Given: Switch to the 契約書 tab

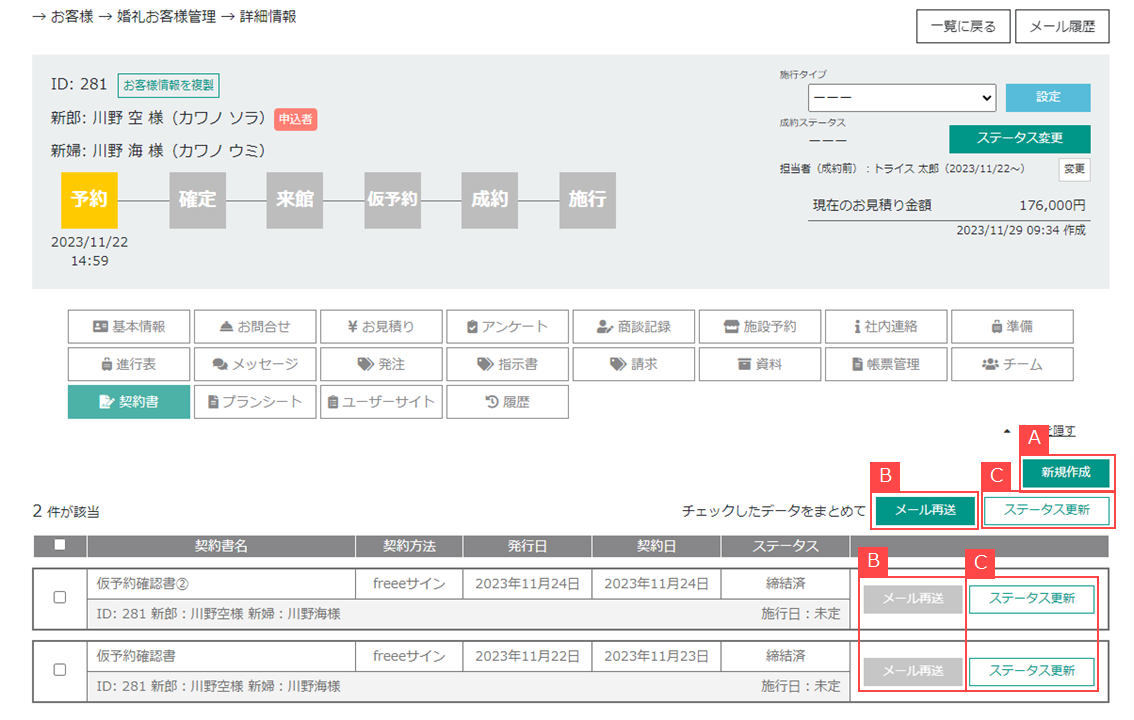Looking at the screenshot, I should point(127,401).
